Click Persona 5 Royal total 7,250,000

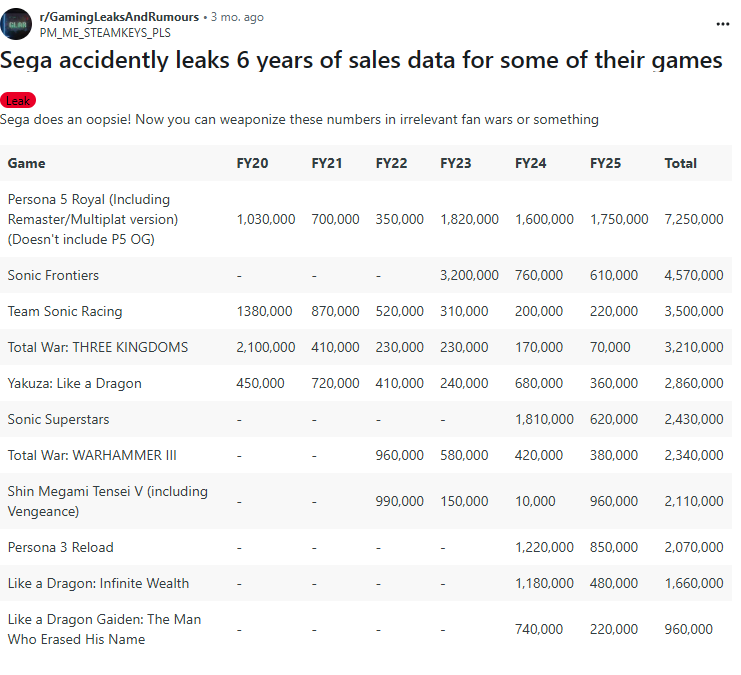pyautogui.click(x=693, y=219)
